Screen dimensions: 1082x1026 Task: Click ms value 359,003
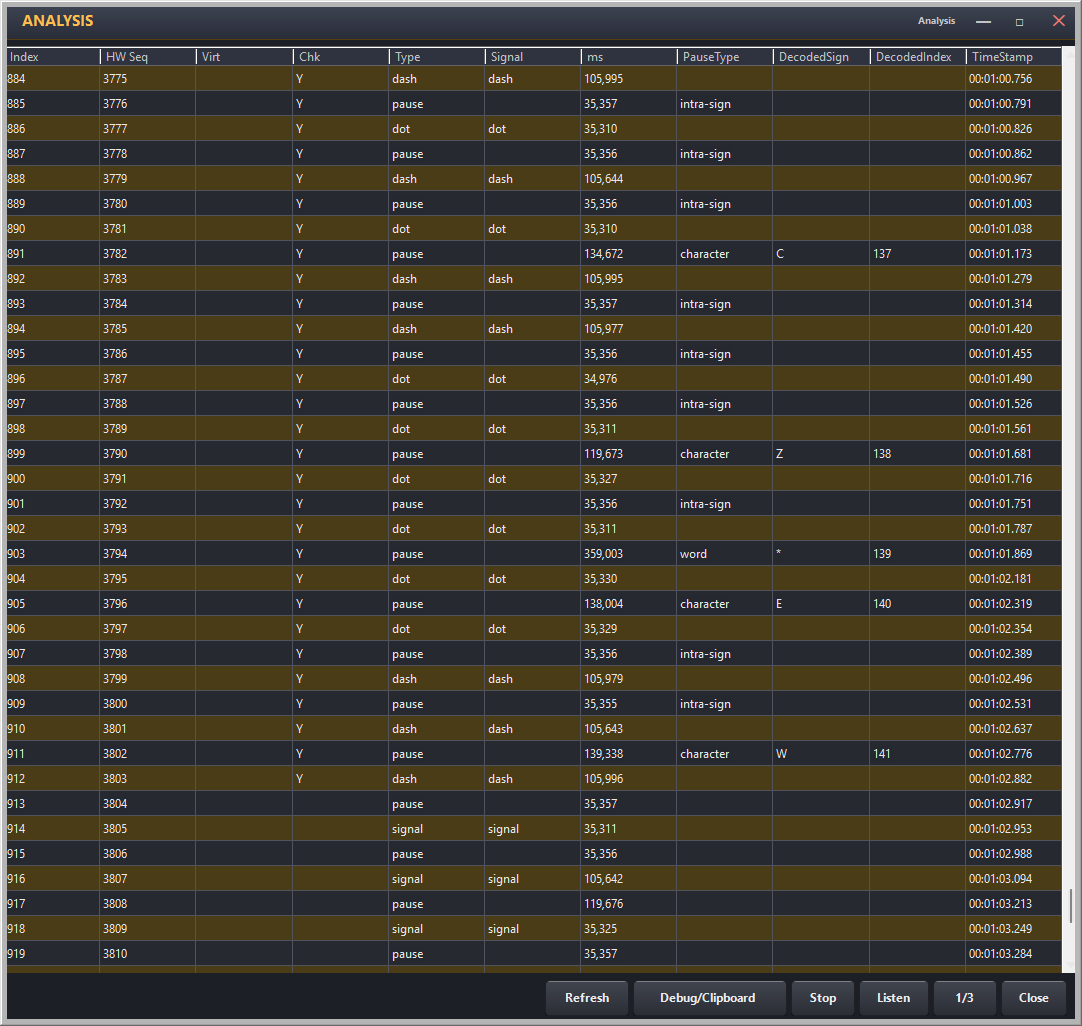coord(629,554)
